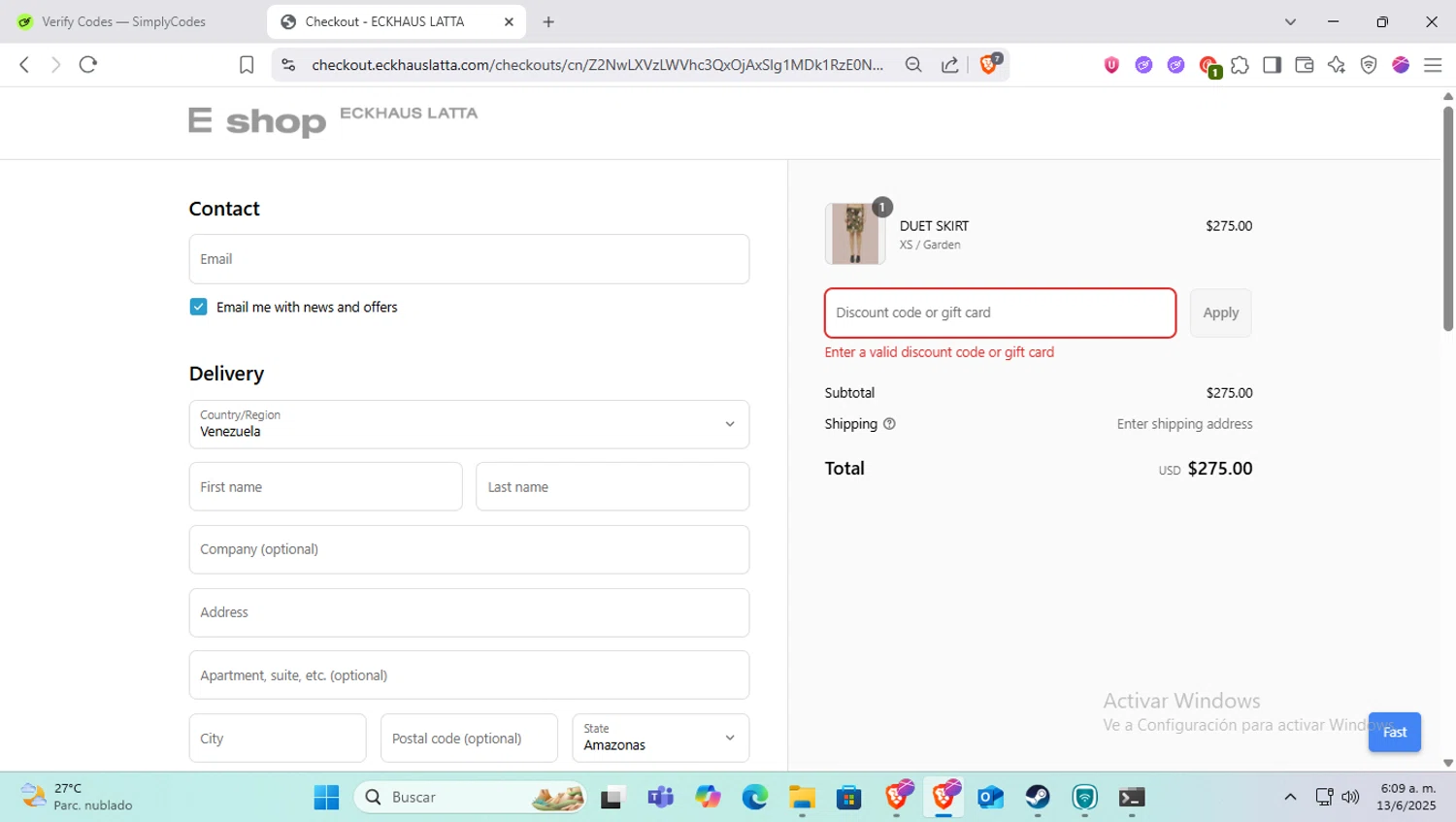Focus the City field
The width and height of the screenshot is (1456, 822).
coord(278,739)
